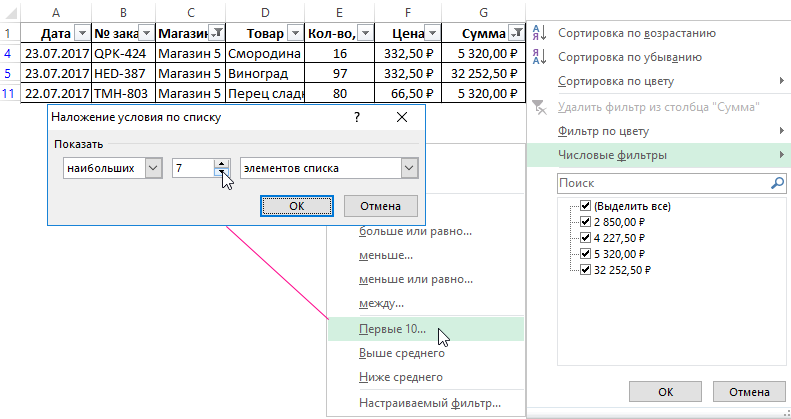Screen dimensions: 791x419
Task: Toggle the 32 252,50 ₽ checkbox
Action: (x=585, y=270)
